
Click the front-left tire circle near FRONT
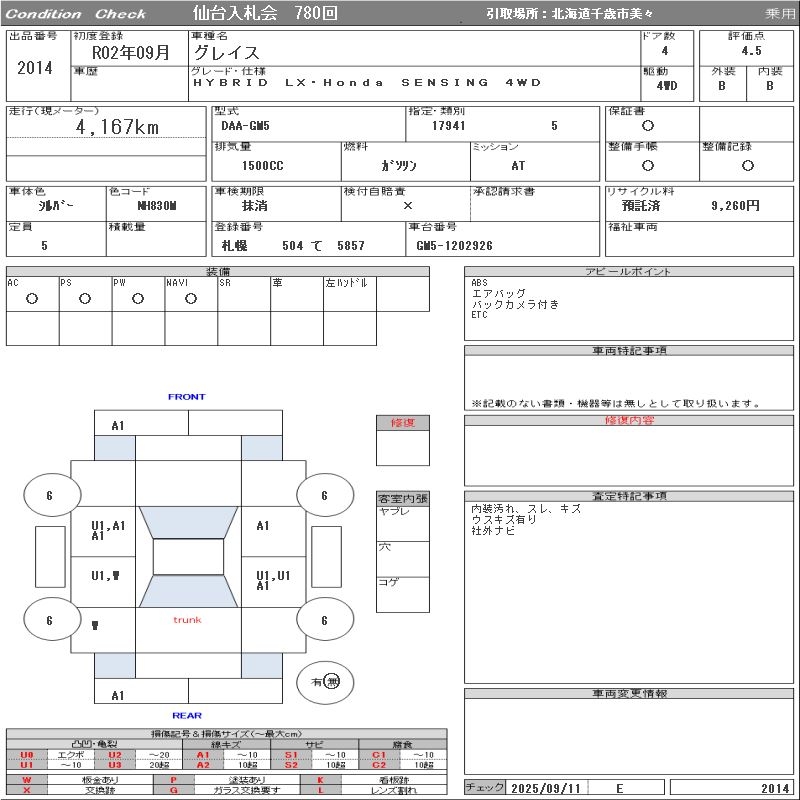pos(50,495)
